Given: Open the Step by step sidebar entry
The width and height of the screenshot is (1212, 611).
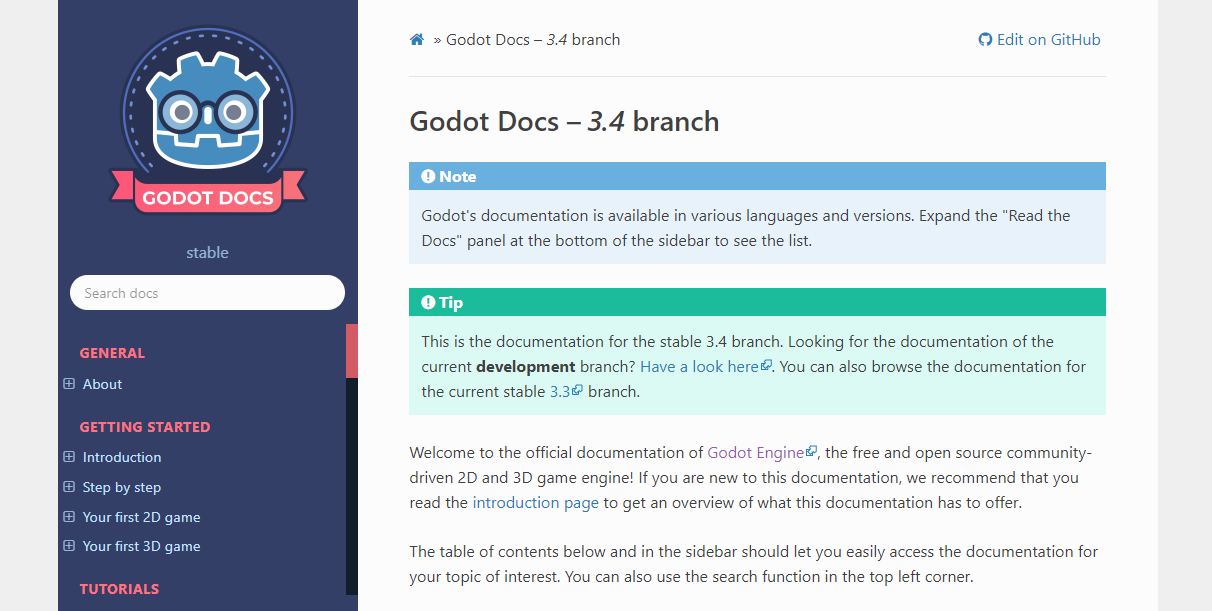Looking at the screenshot, I should click(122, 487).
